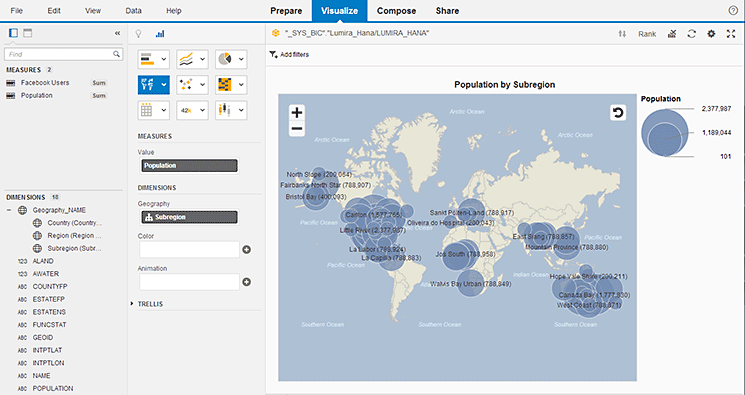
Task: Open help question mark
Action: point(733,10)
